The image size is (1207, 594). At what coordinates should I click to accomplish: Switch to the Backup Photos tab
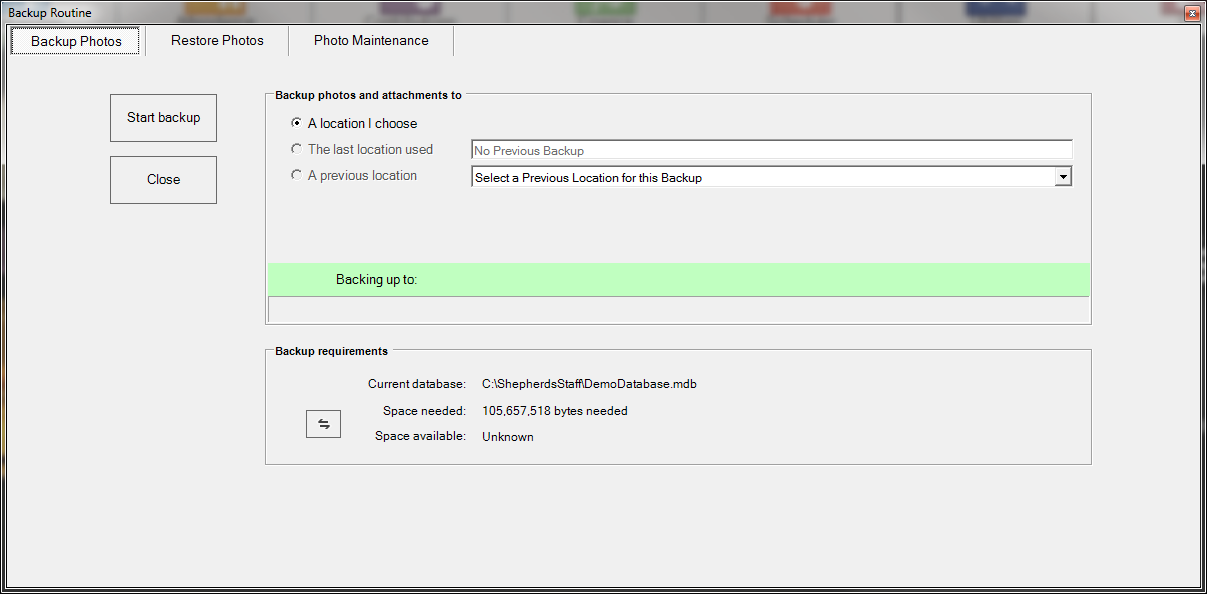(x=76, y=41)
